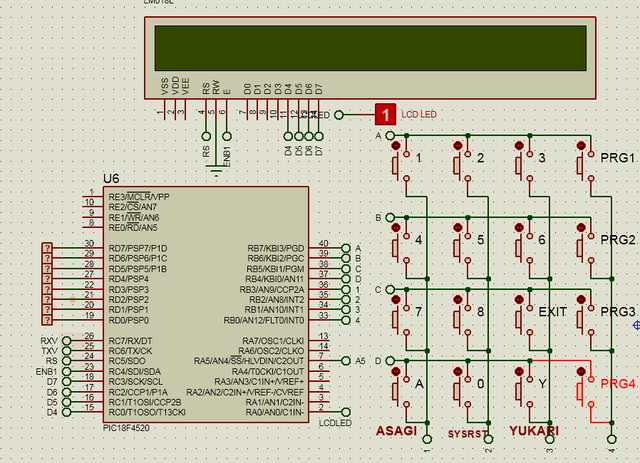Screen dimensions: 640x463
Task: Select the YUKARI text label
Action: 534,431
